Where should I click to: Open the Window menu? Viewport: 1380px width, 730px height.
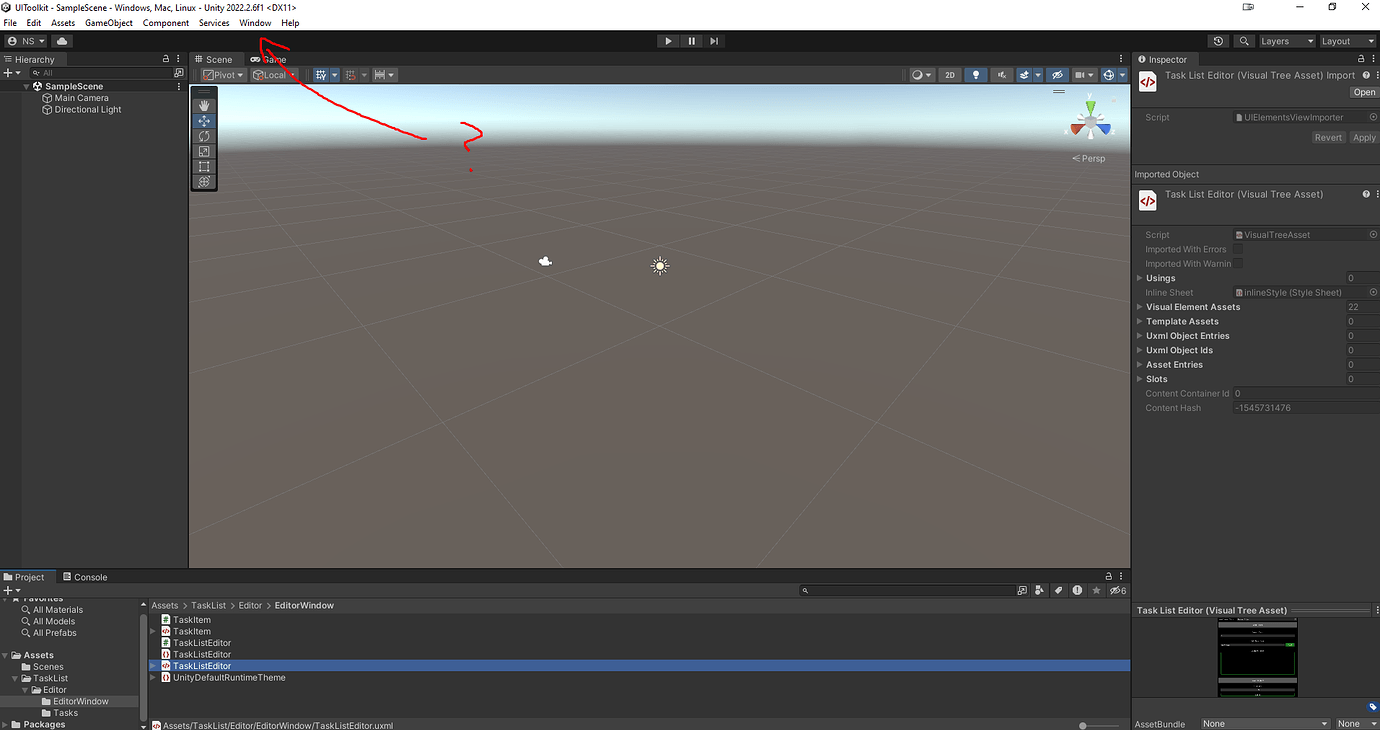click(255, 22)
